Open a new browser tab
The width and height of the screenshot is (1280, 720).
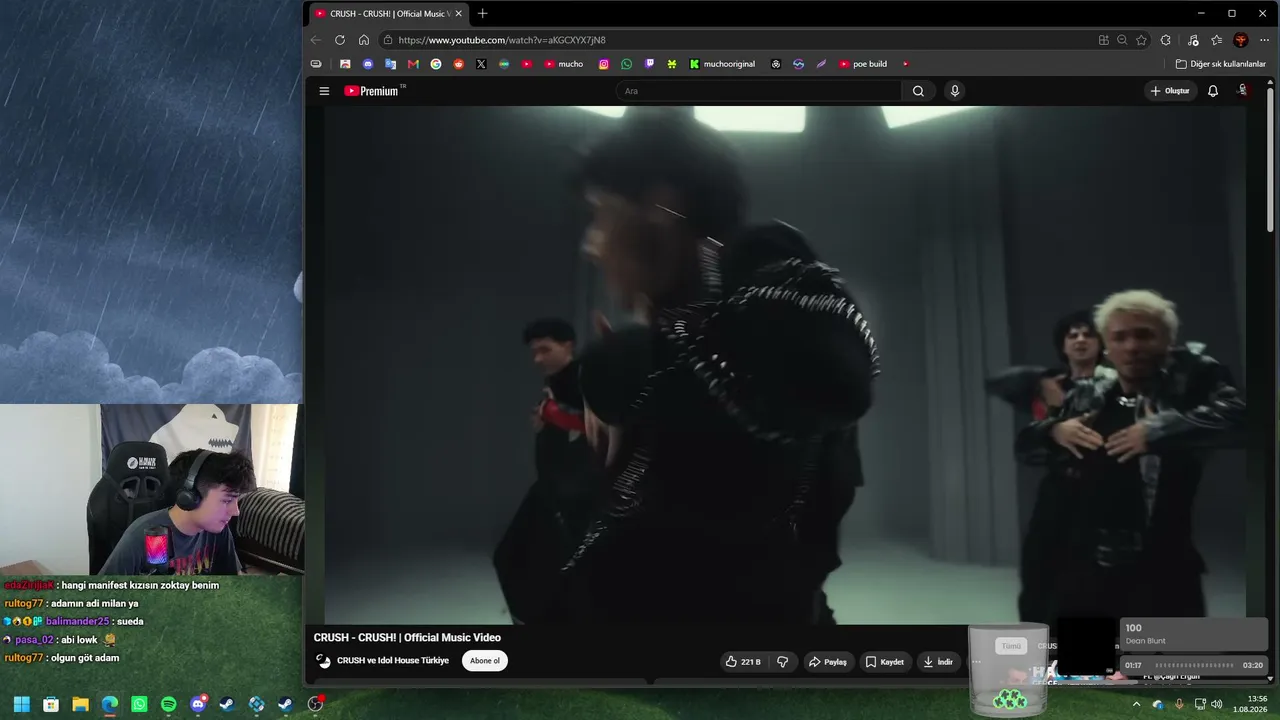pos(483,14)
